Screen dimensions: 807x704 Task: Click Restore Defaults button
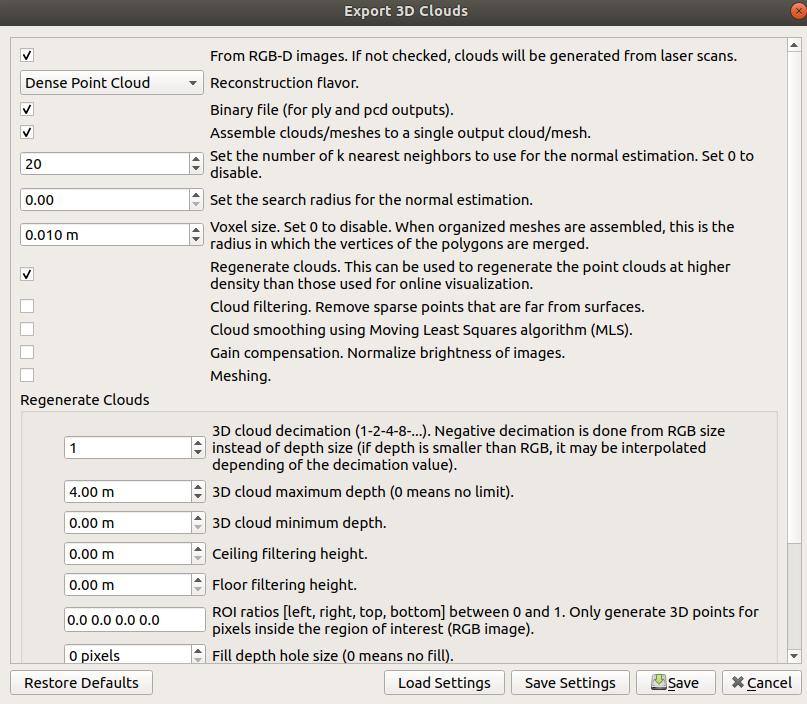pyautogui.click(x=81, y=682)
